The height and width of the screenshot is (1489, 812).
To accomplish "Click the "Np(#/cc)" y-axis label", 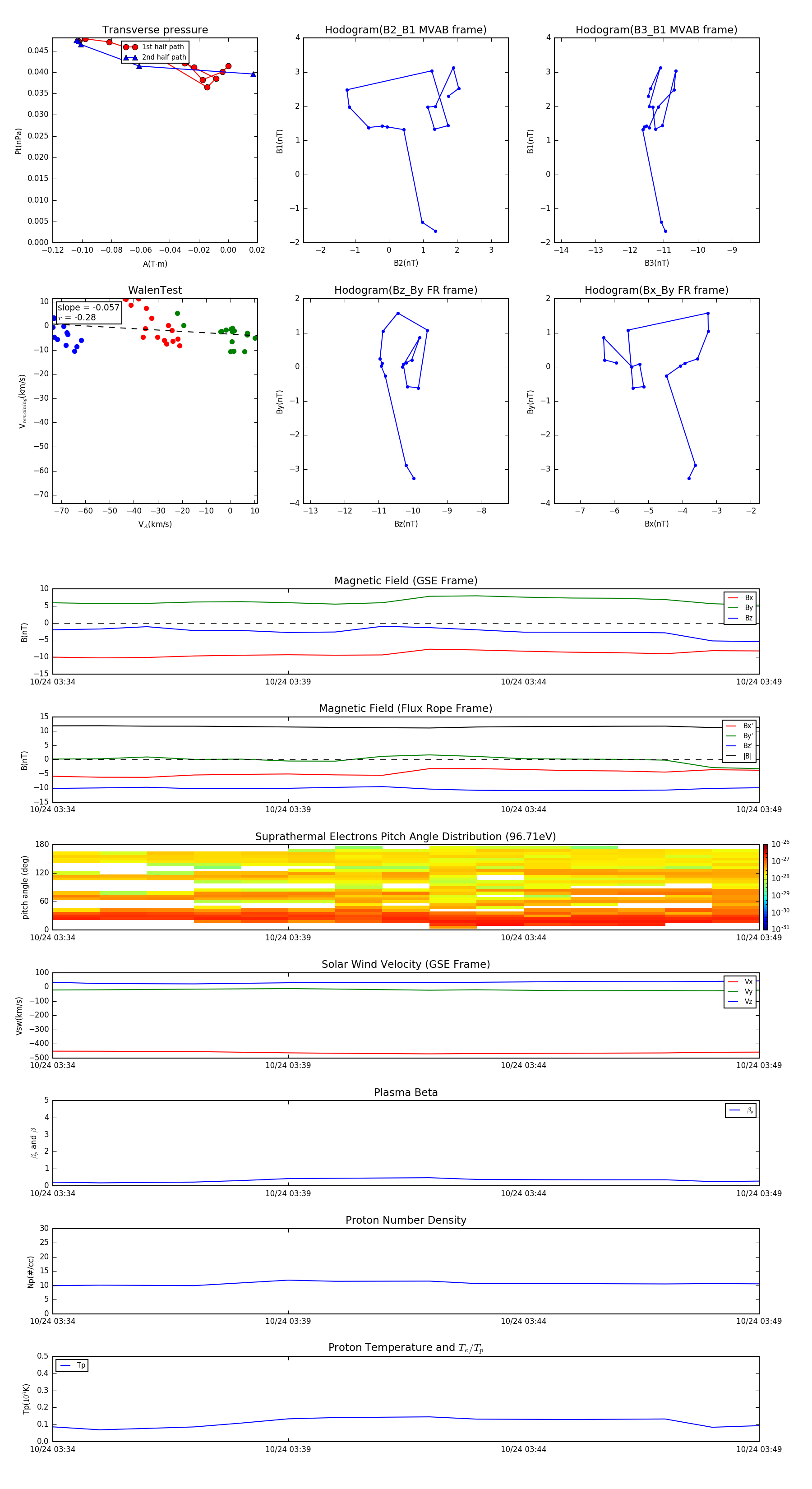I will pos(31,1272).
